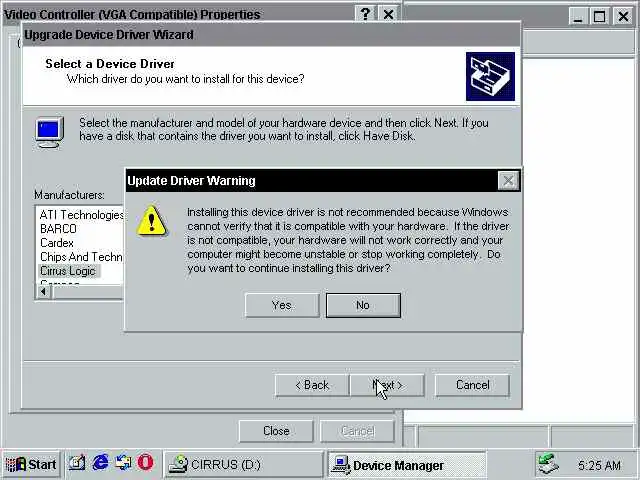Click No in Update Driver Warning dialog
The width and height of the screenshot is (640, 480).
coord(363,305)
